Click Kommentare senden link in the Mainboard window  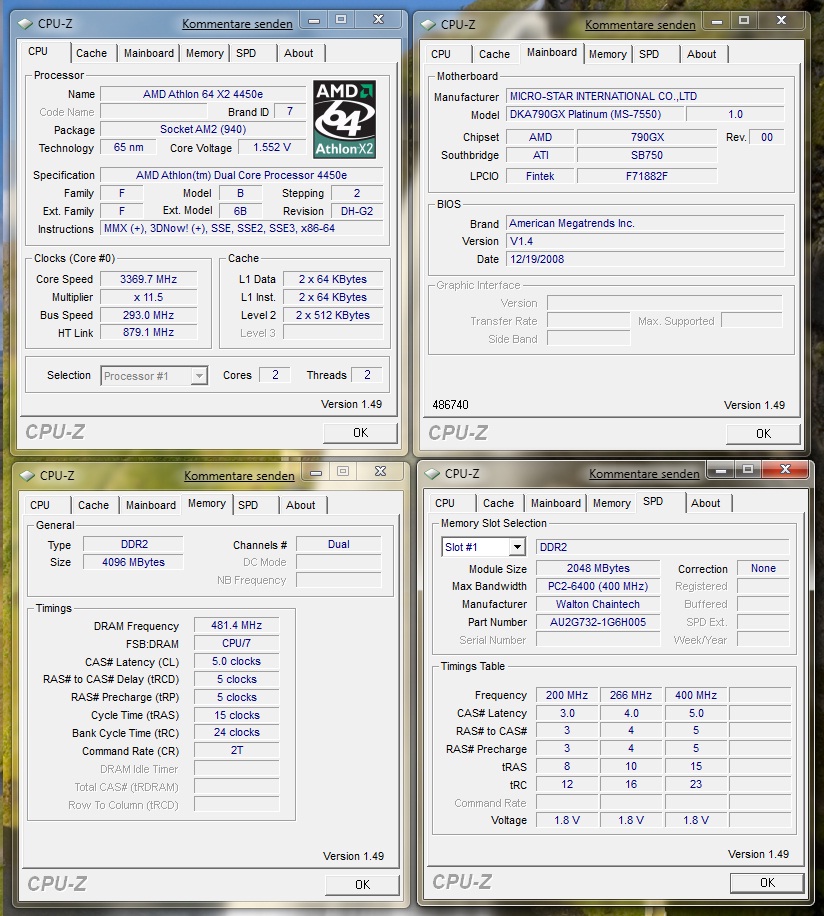[640, 25]
